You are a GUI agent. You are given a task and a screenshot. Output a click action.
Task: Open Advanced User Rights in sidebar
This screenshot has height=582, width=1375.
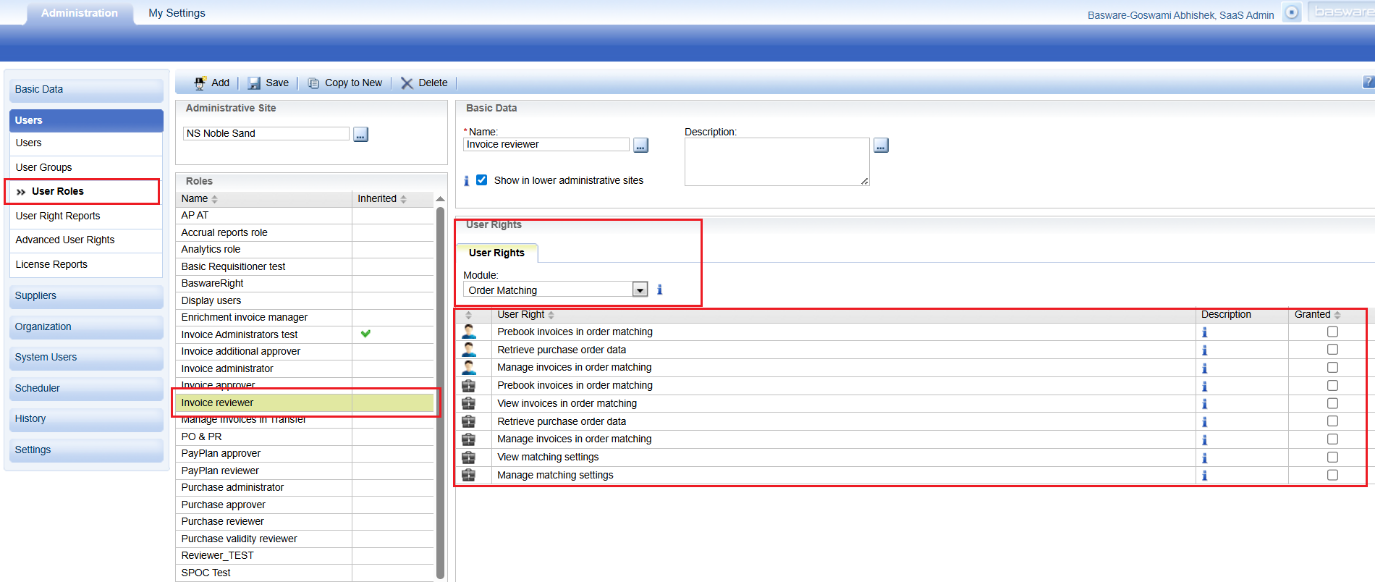click(85, 240)
